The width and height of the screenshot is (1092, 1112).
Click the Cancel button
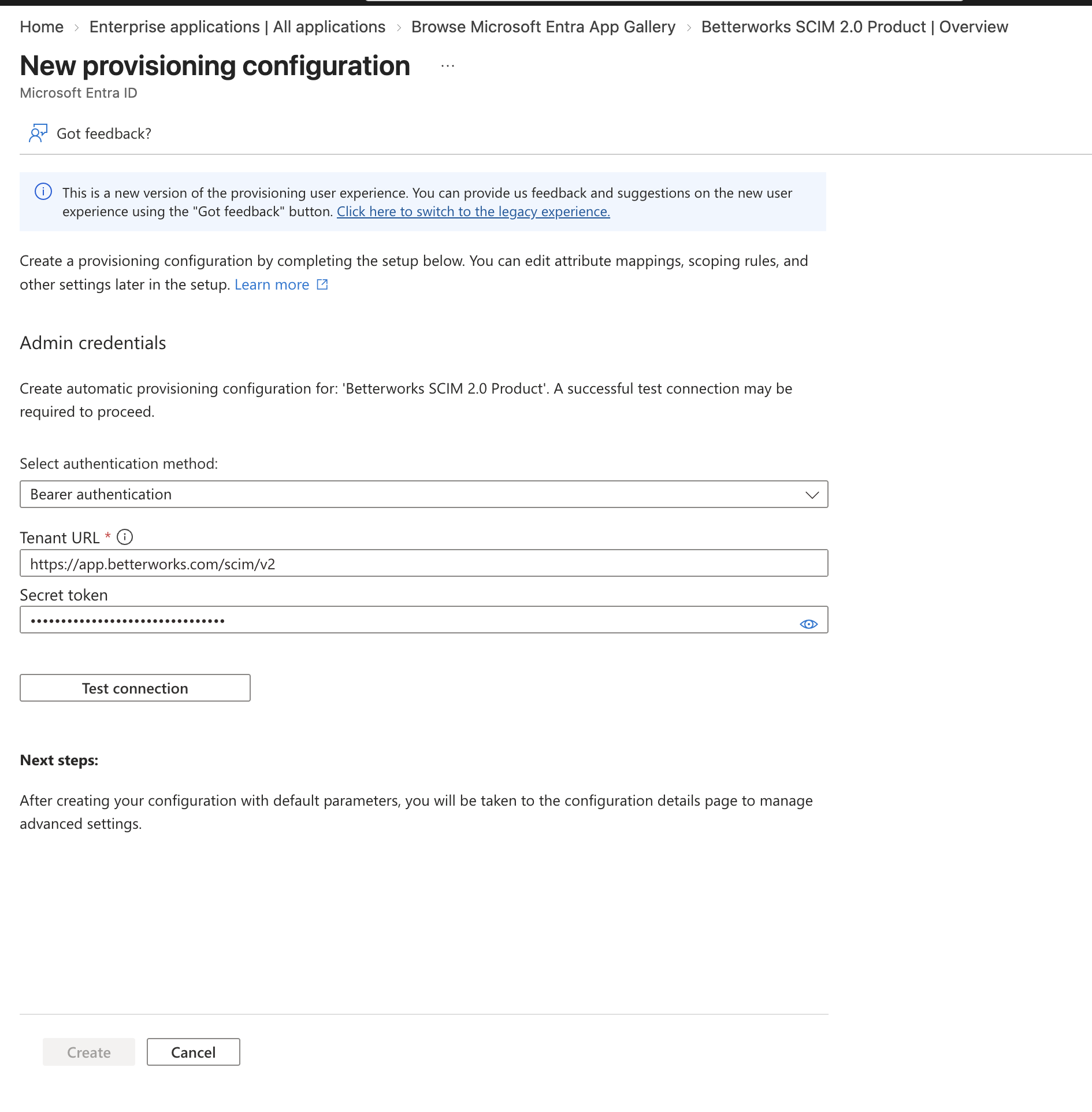pos(193,1052)
